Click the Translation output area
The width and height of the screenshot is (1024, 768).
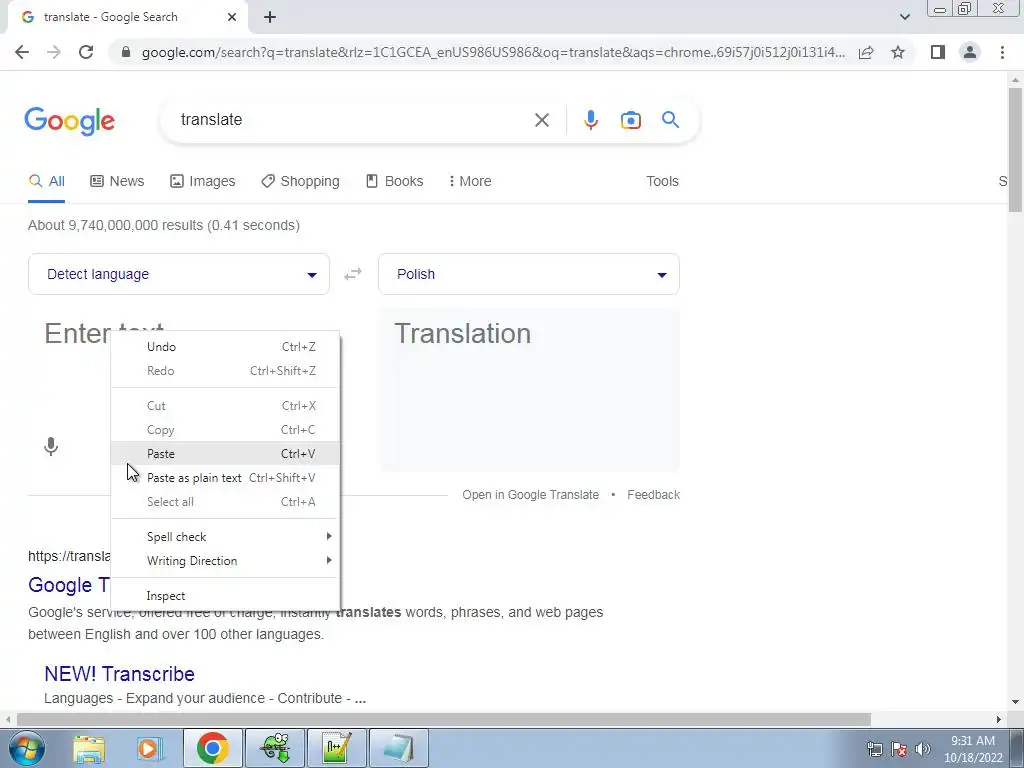click(x=529, y=389)
